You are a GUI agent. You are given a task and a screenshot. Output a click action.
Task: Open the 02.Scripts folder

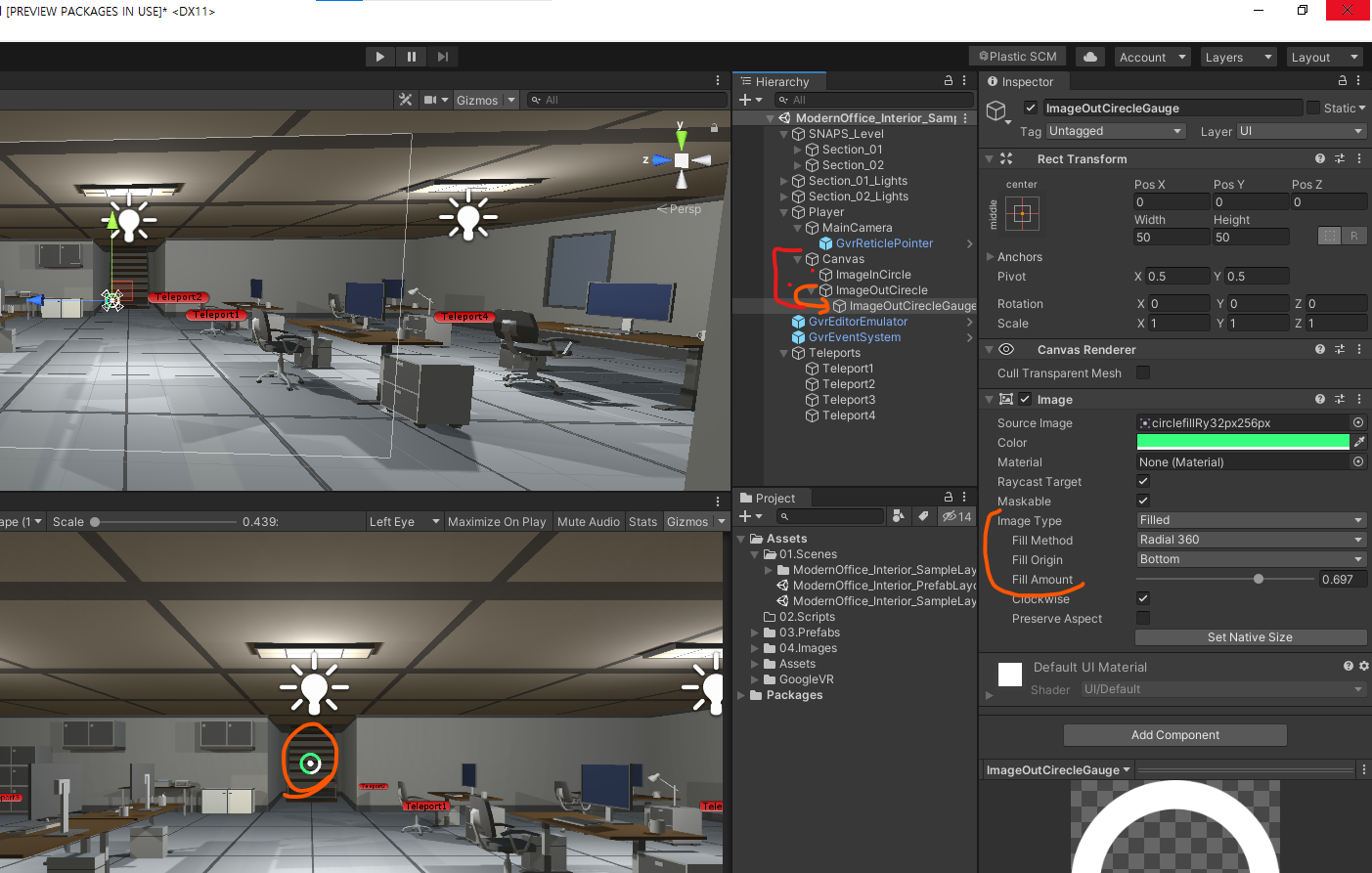[x=807, y=617]
